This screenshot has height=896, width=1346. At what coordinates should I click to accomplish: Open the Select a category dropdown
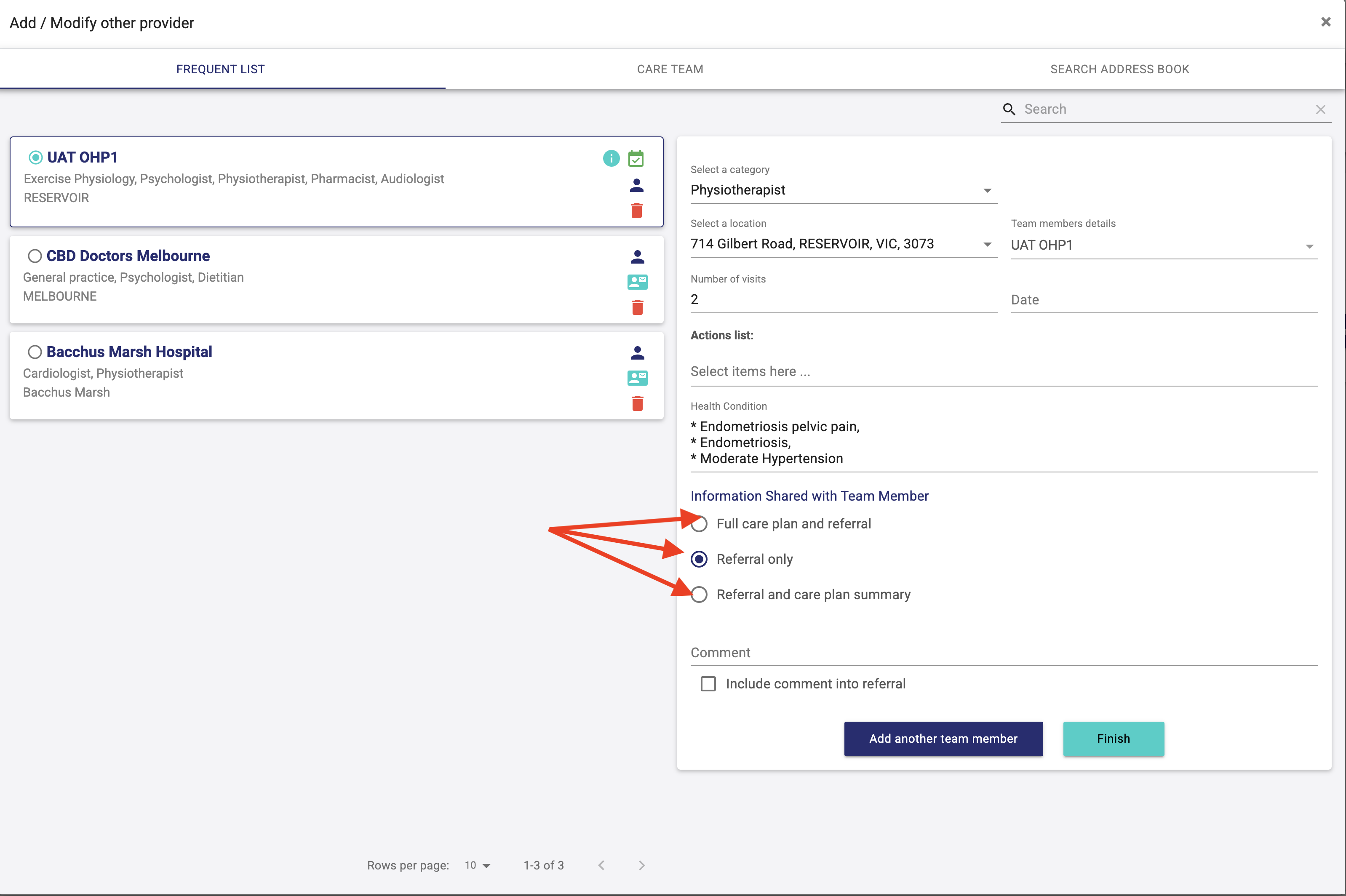844,190
